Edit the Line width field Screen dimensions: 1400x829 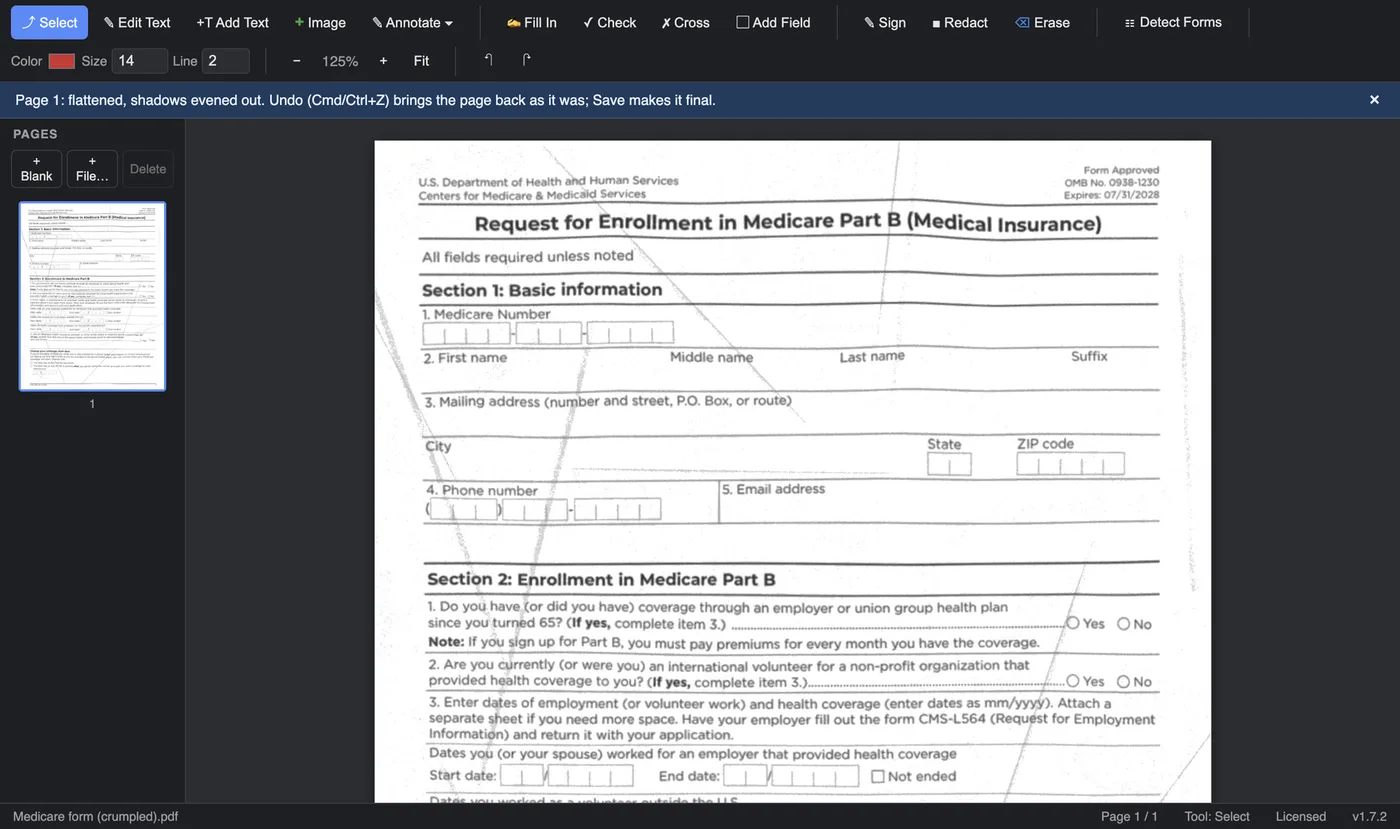(x=225, y=61)
